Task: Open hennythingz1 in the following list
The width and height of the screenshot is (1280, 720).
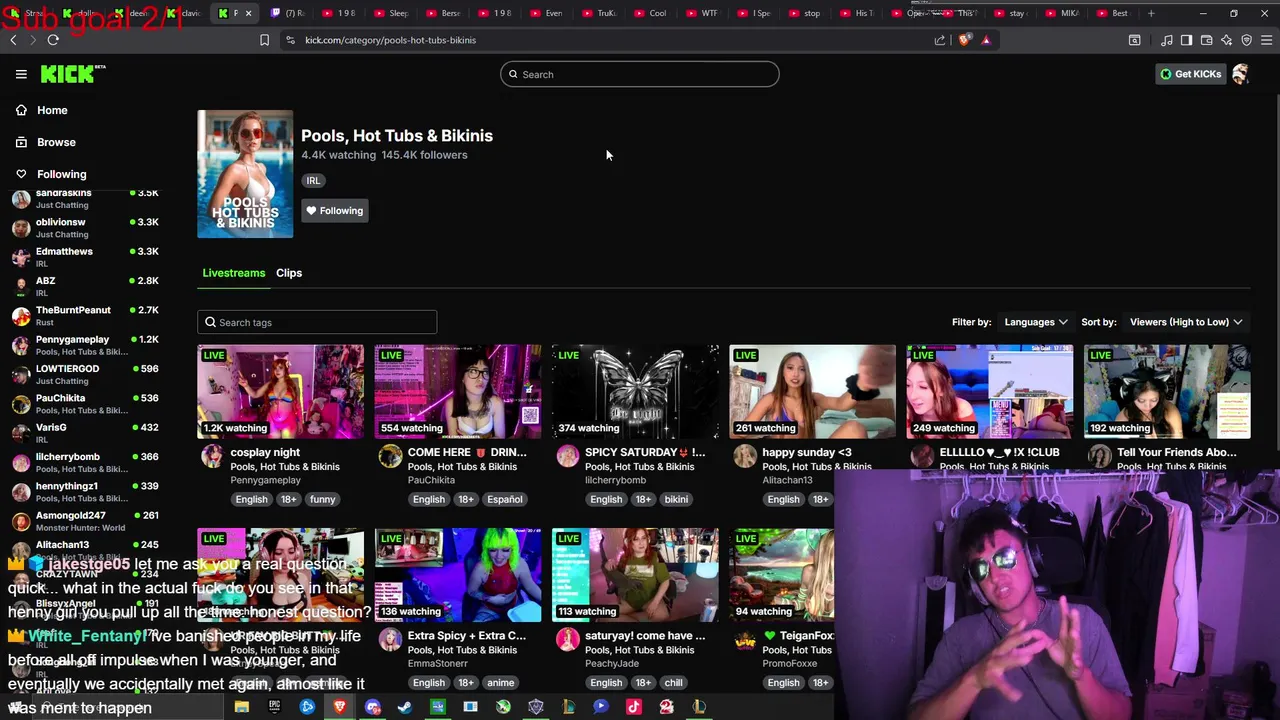Action: point(85,491)
